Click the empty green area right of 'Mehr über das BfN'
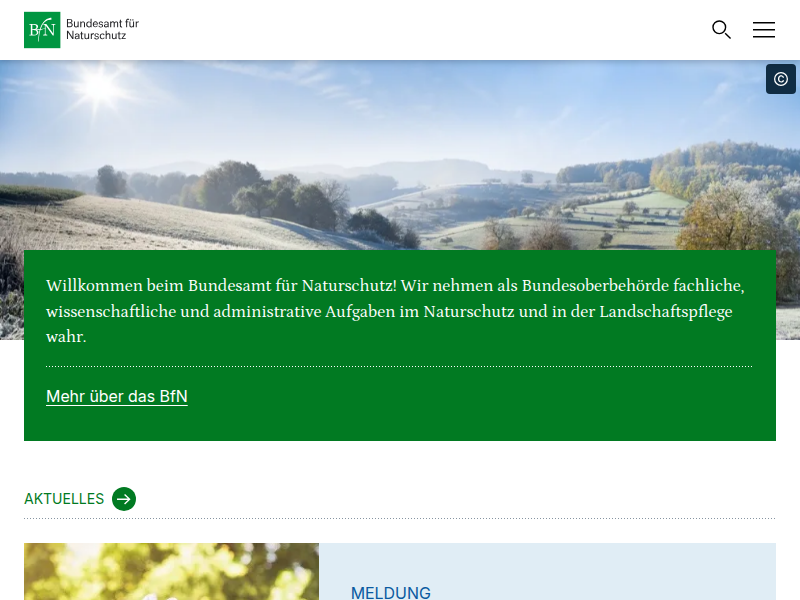Screen dimensions: 800x600 pyautogui.click(x=480, y=400)
